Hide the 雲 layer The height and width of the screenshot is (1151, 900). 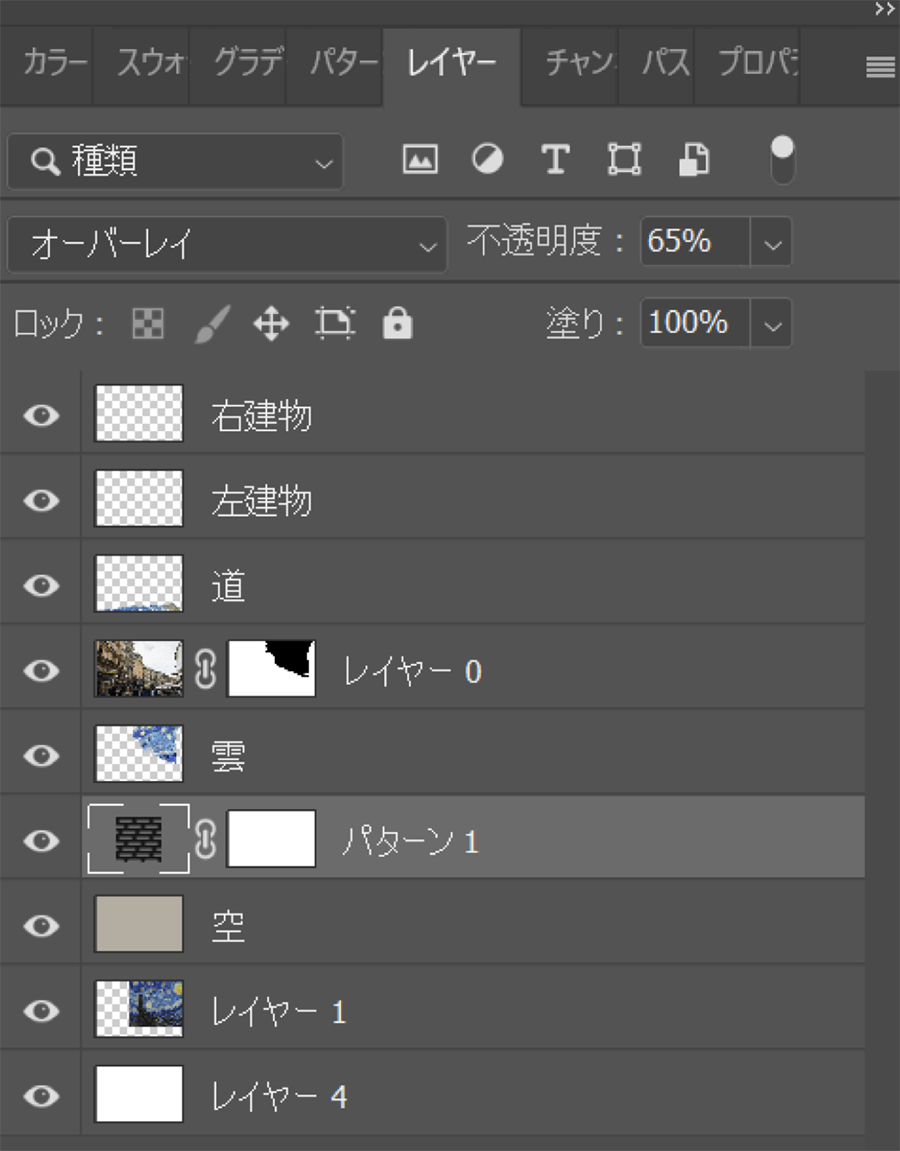(x=41, y=755)
